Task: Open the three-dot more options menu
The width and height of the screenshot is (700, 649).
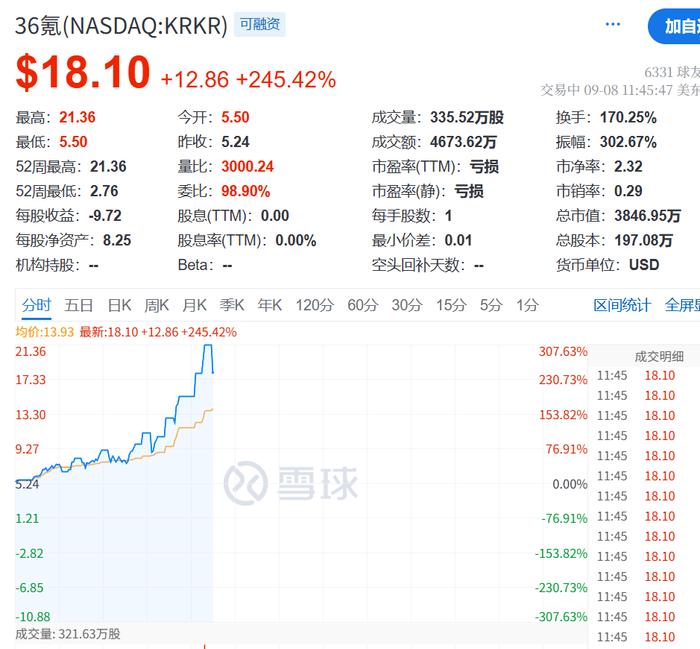Action: coord(612,24)
